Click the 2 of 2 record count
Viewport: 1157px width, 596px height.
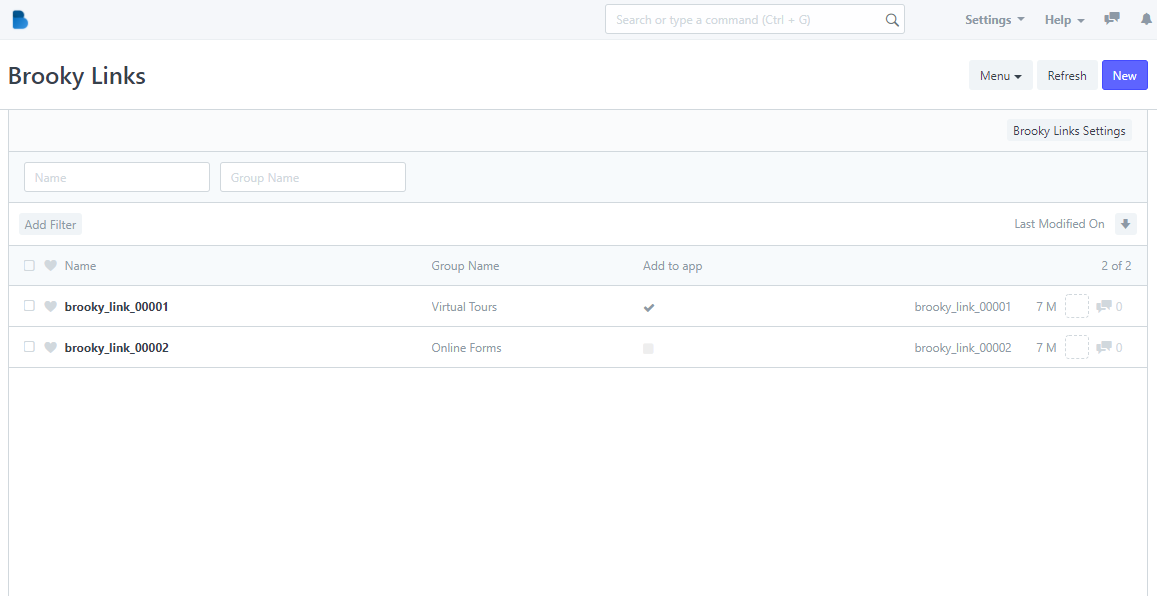click(x=1116, y=266)
